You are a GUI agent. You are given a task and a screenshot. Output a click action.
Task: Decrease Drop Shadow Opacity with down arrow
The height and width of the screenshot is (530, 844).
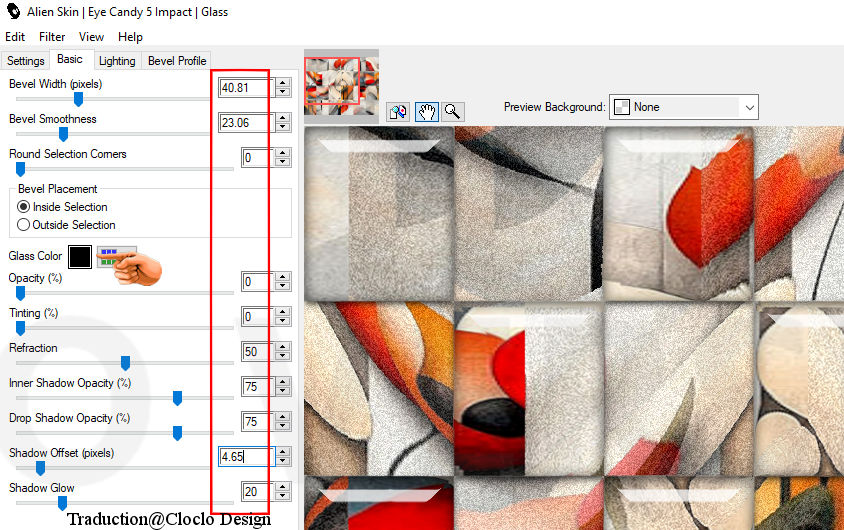[x=283, y=427]
